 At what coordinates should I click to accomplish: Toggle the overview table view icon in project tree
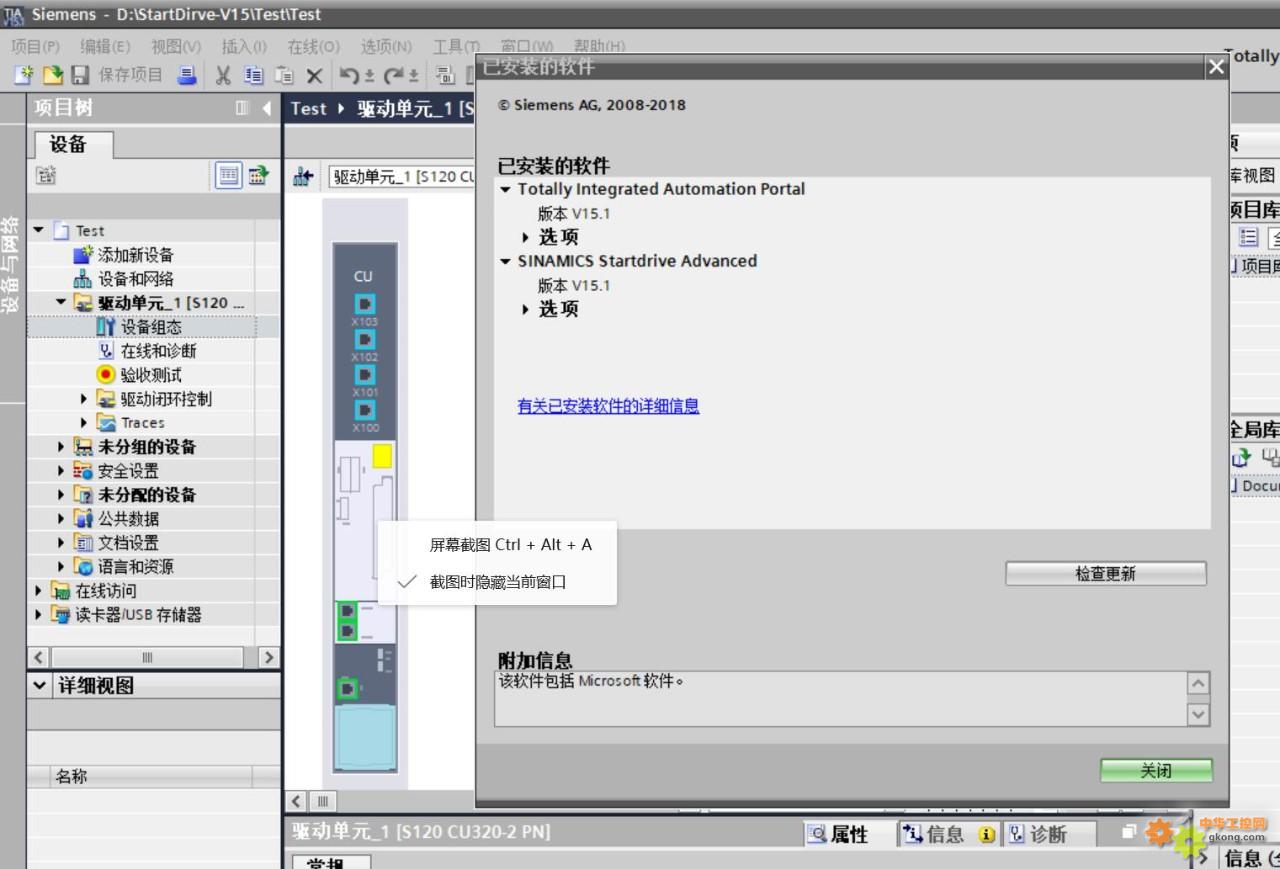click(228, 176)
